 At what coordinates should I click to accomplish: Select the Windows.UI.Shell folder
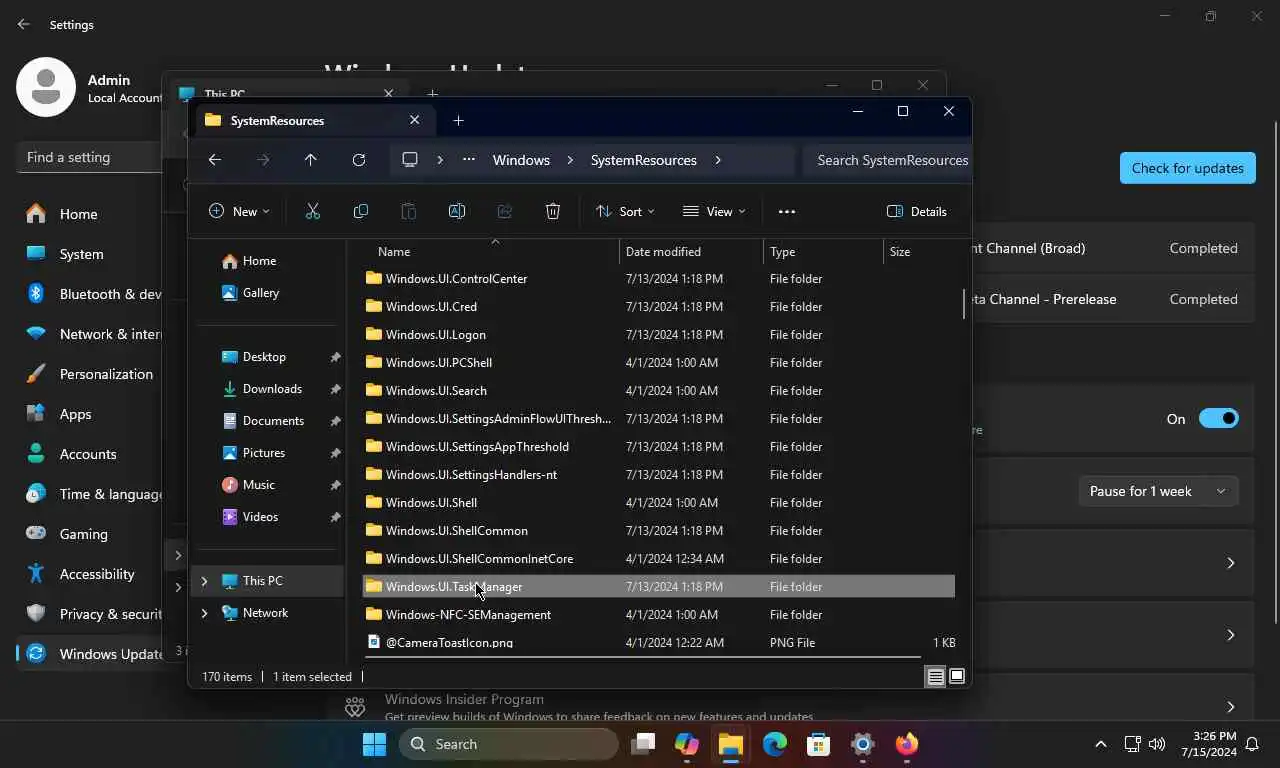pos(658,503)
